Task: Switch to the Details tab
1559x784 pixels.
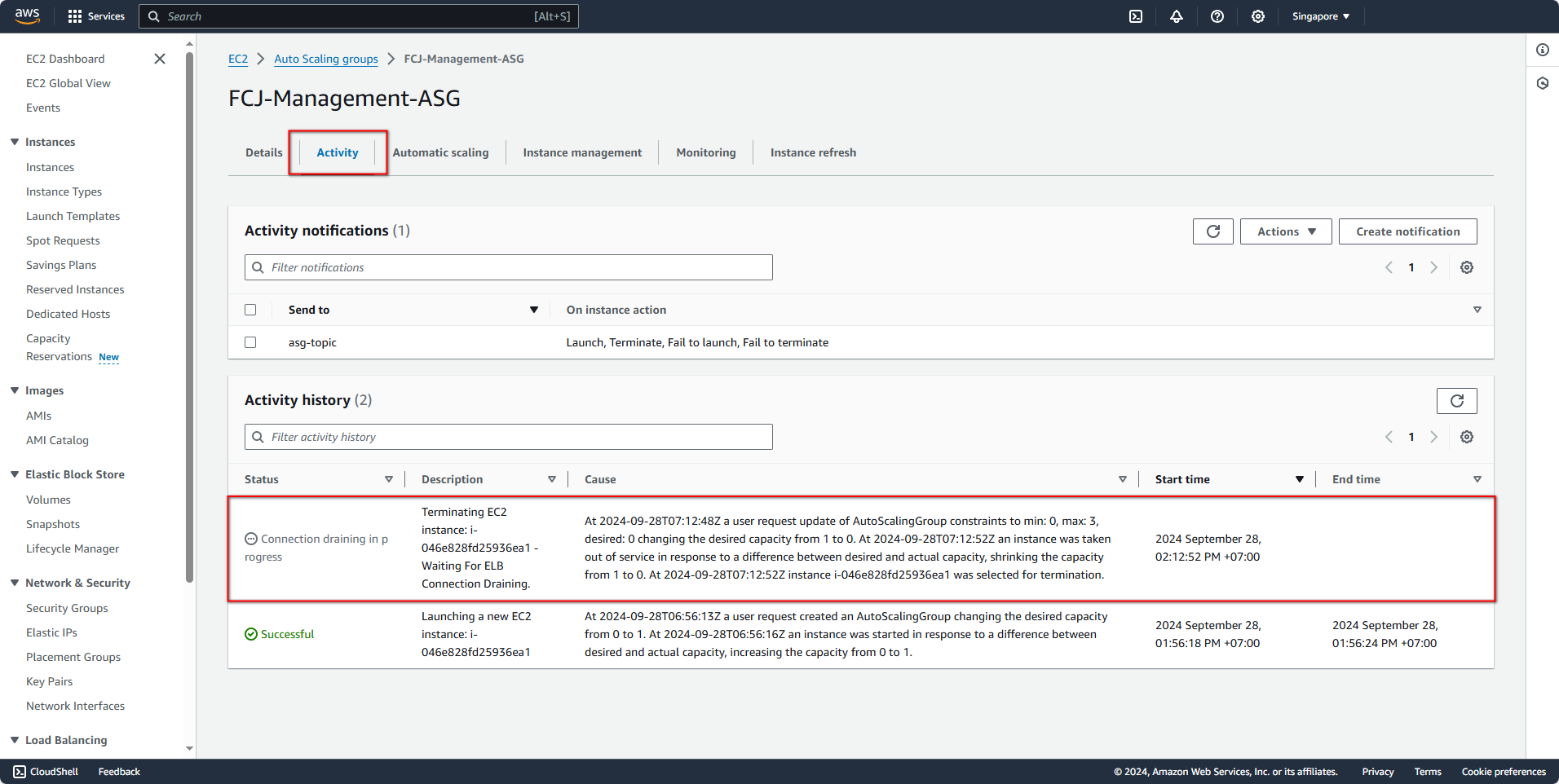Action: [264, 152]
